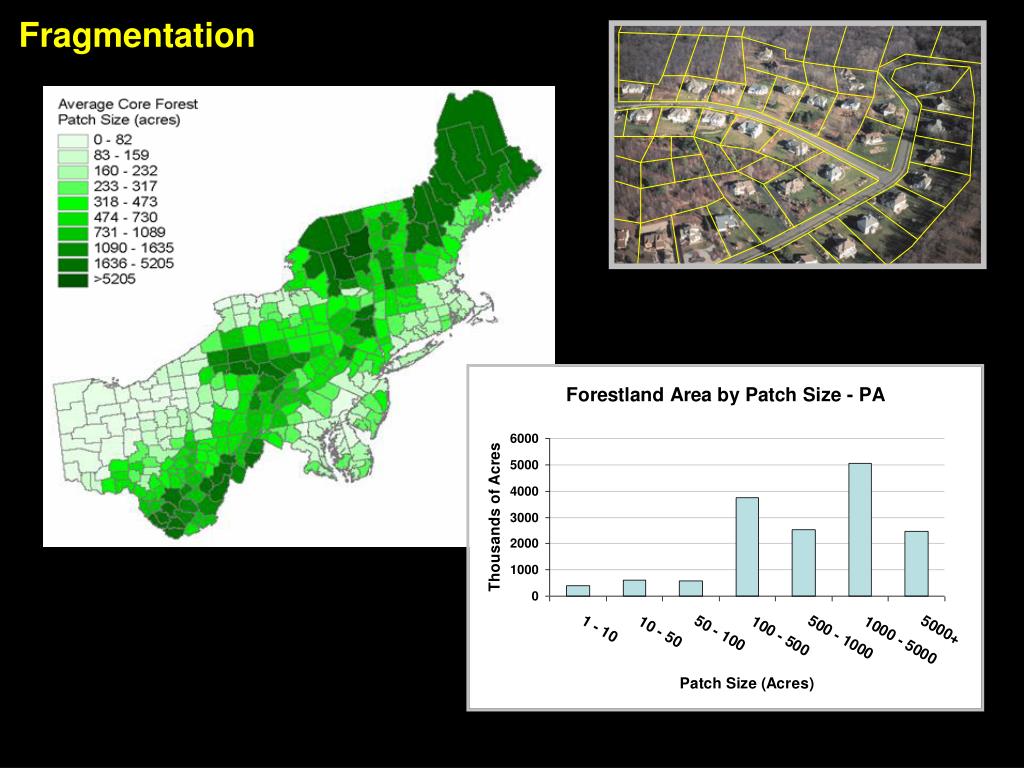Click the 50 - 100 patch size bar
Image resolution: width=1024 pixels, height=768 pixels.
click(691, 588)
